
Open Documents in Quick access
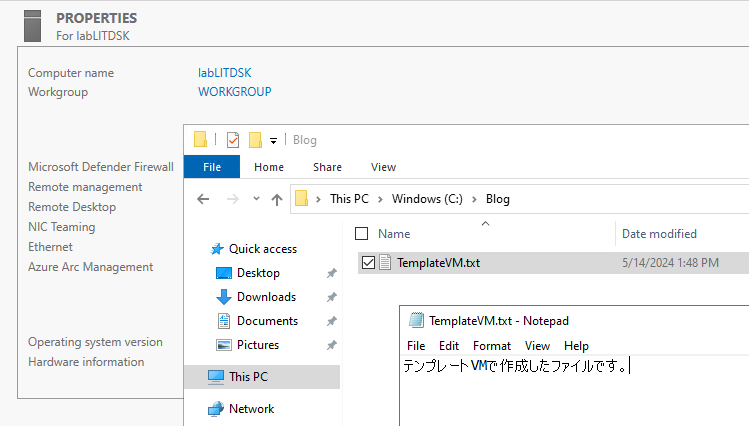click(268, 320)
